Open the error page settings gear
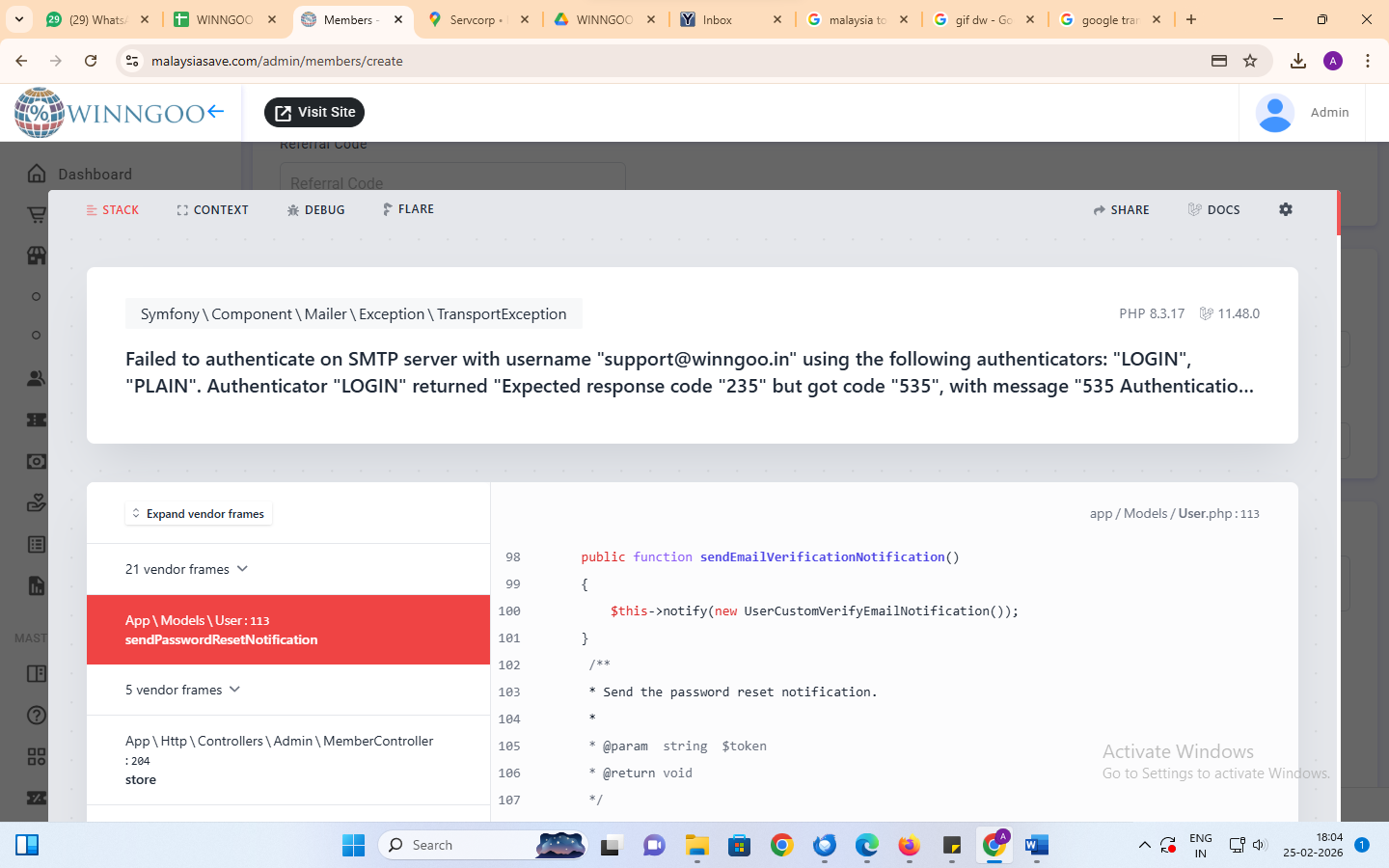 click(x=1285, y=209)
